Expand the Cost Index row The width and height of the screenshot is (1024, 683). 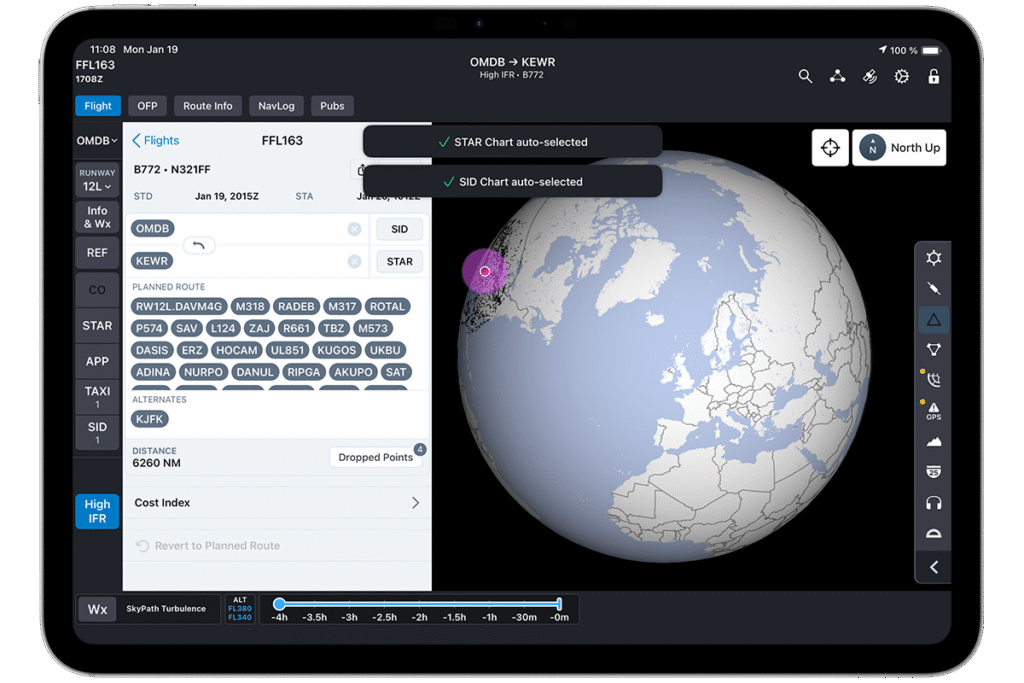[x=276, y=503]
